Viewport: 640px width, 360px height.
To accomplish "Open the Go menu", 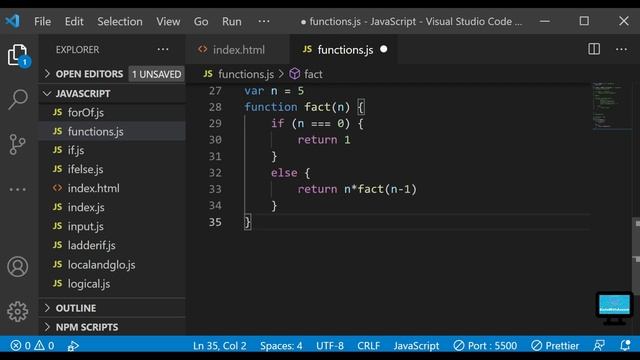I will point(201,21).
